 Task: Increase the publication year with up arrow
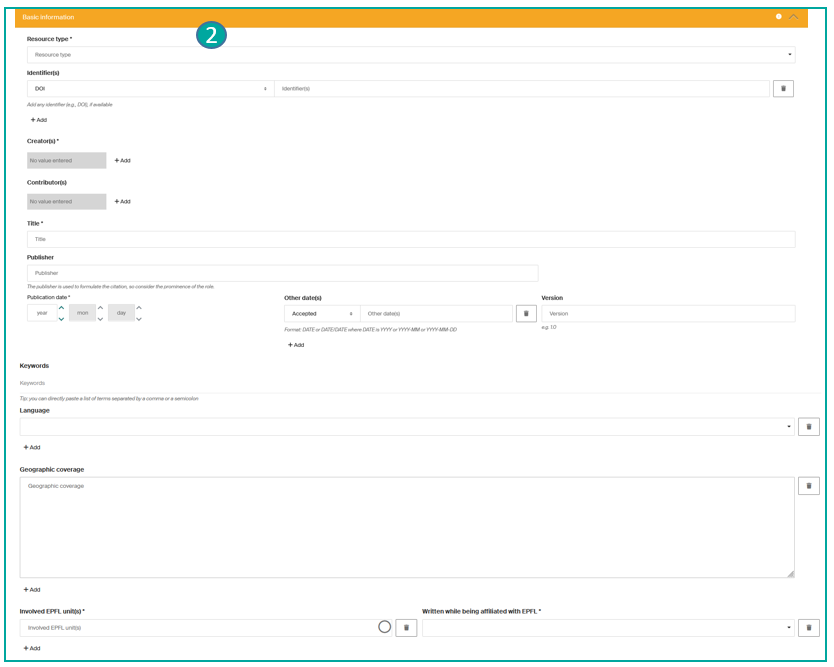pos(61,308)
